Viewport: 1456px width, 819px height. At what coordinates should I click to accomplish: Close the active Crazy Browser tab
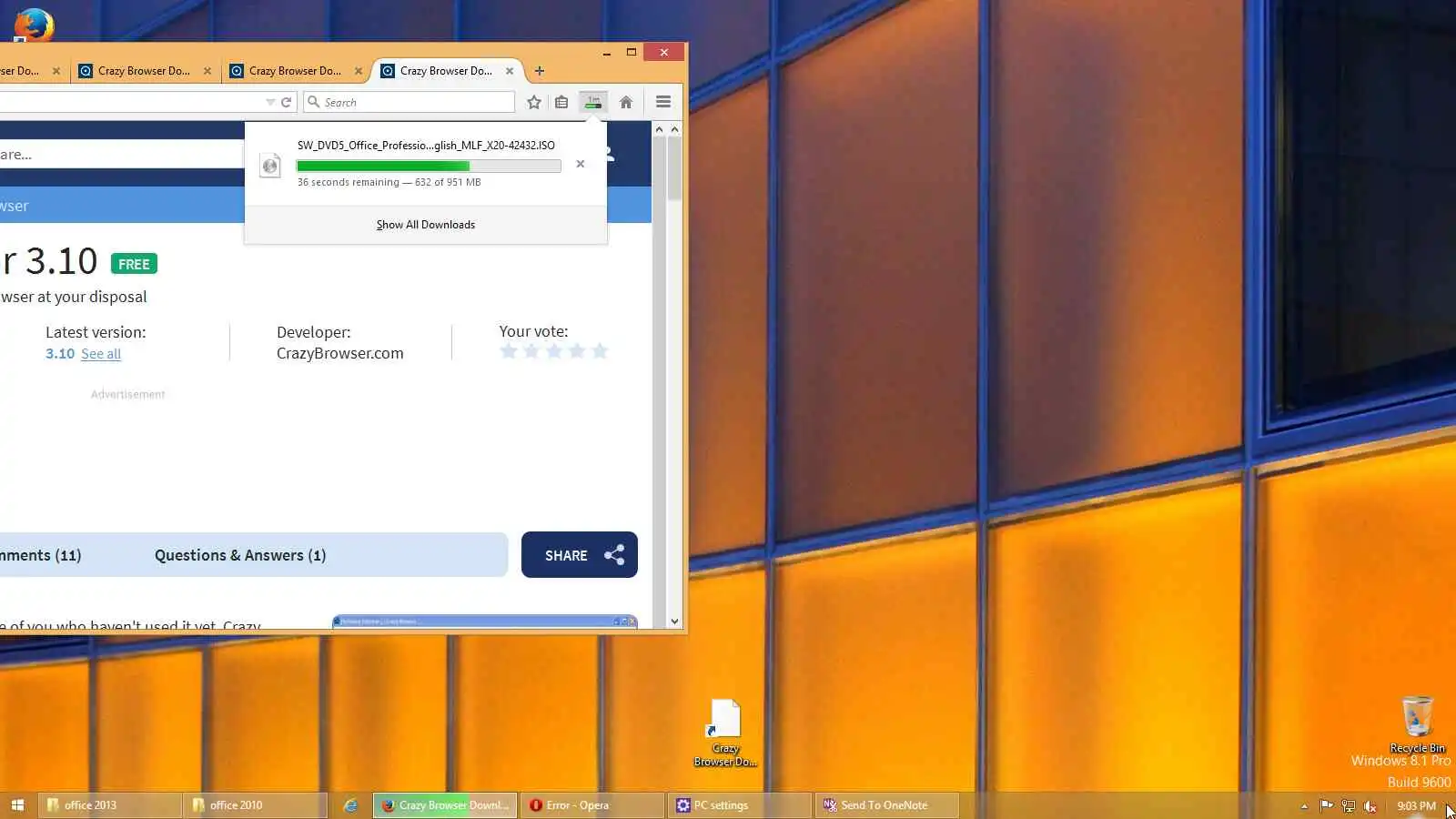(510, 71)
